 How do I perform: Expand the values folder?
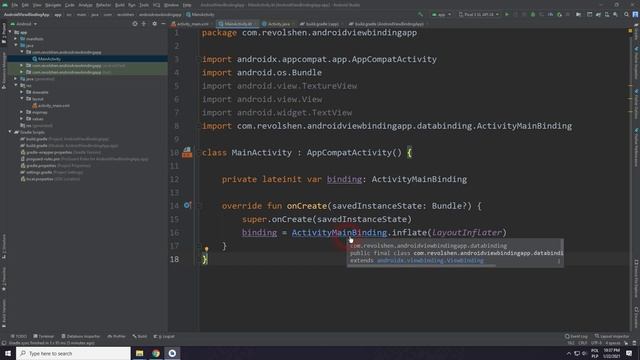coord(22,119)
